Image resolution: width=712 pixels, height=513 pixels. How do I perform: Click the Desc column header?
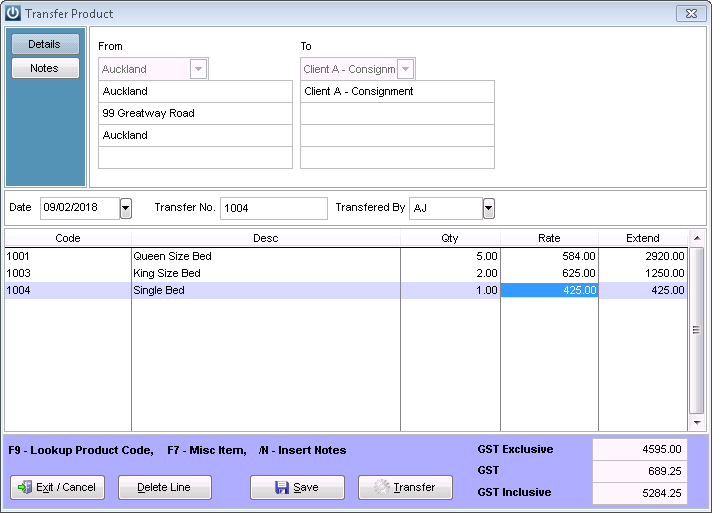pos(266,238)
